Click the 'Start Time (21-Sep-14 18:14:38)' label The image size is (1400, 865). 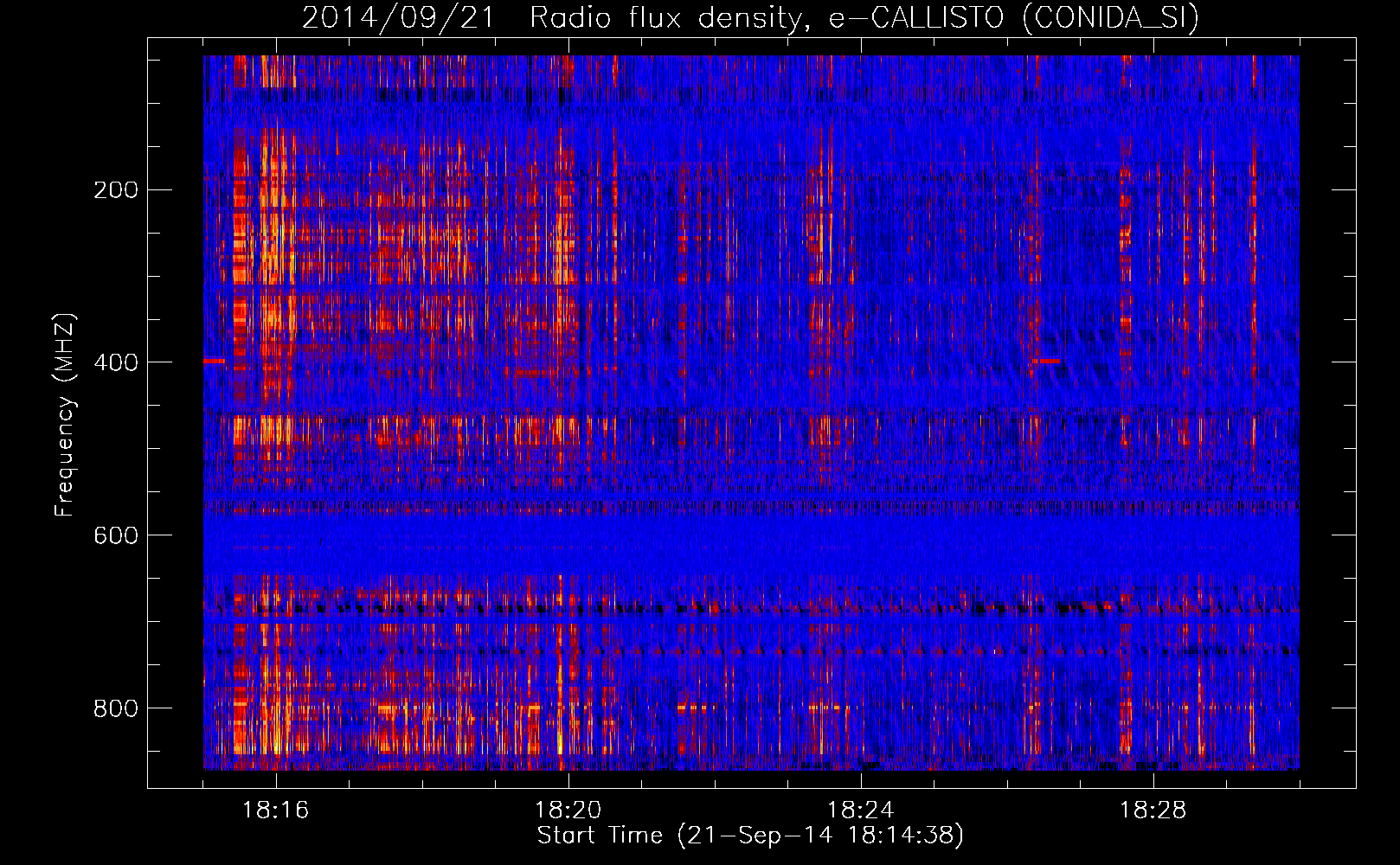(x=750, y=836)
